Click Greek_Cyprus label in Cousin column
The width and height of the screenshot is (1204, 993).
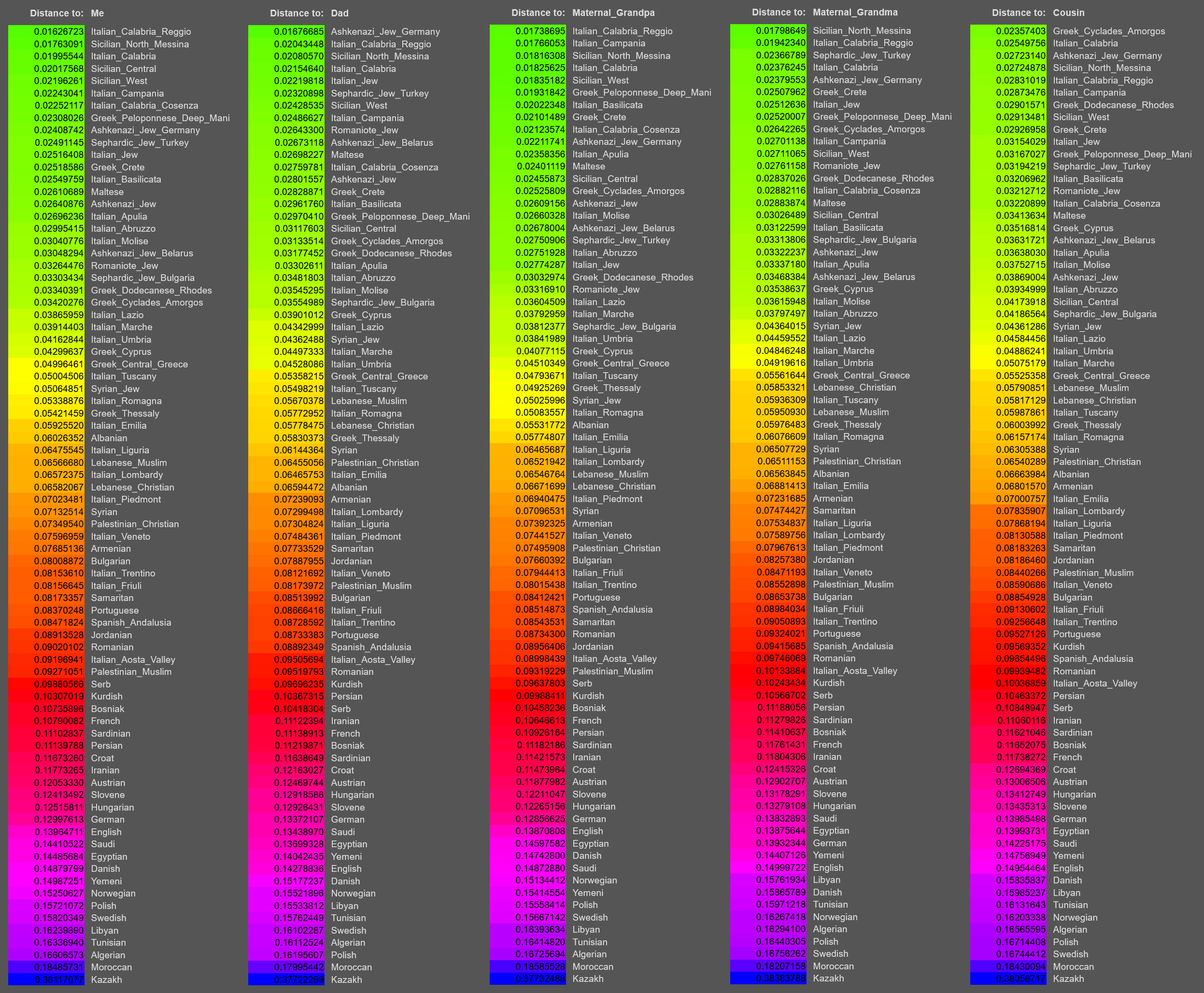pyautogui.click(x=1083, y=228)
